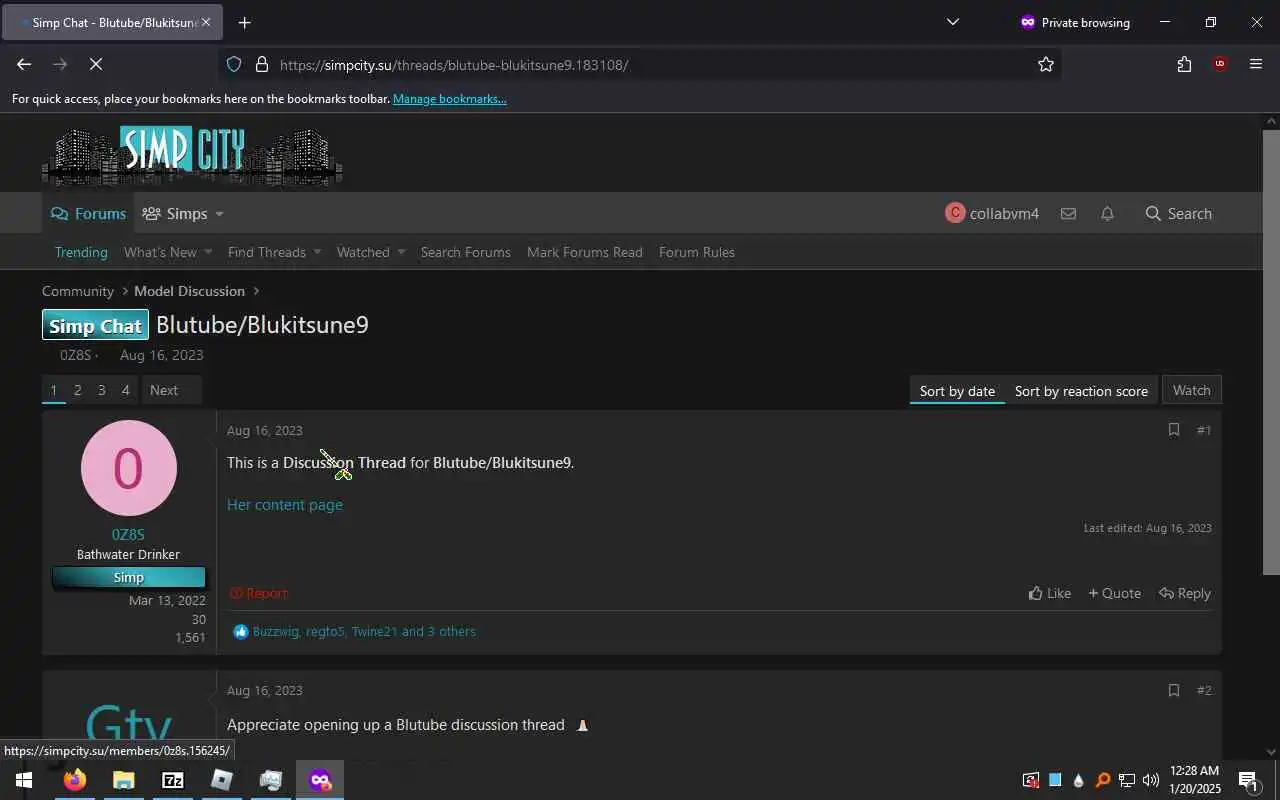Screen dimensions: 1280x800
Task: Open Trending sub-navigation link
Action: pyautogui.click(x=81, y=252)
